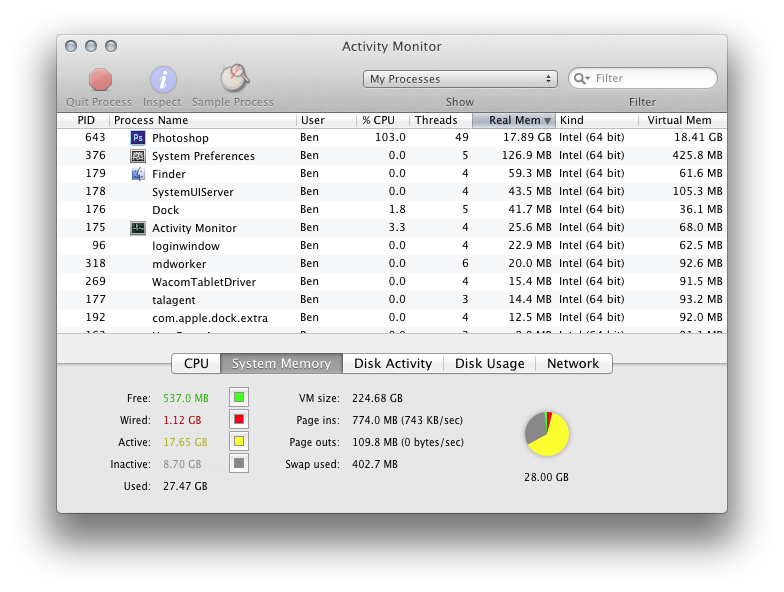Click the Quit Process stop-sign icon
The width and height of the screenshot is (784, 592).
(x=100, y=80)
